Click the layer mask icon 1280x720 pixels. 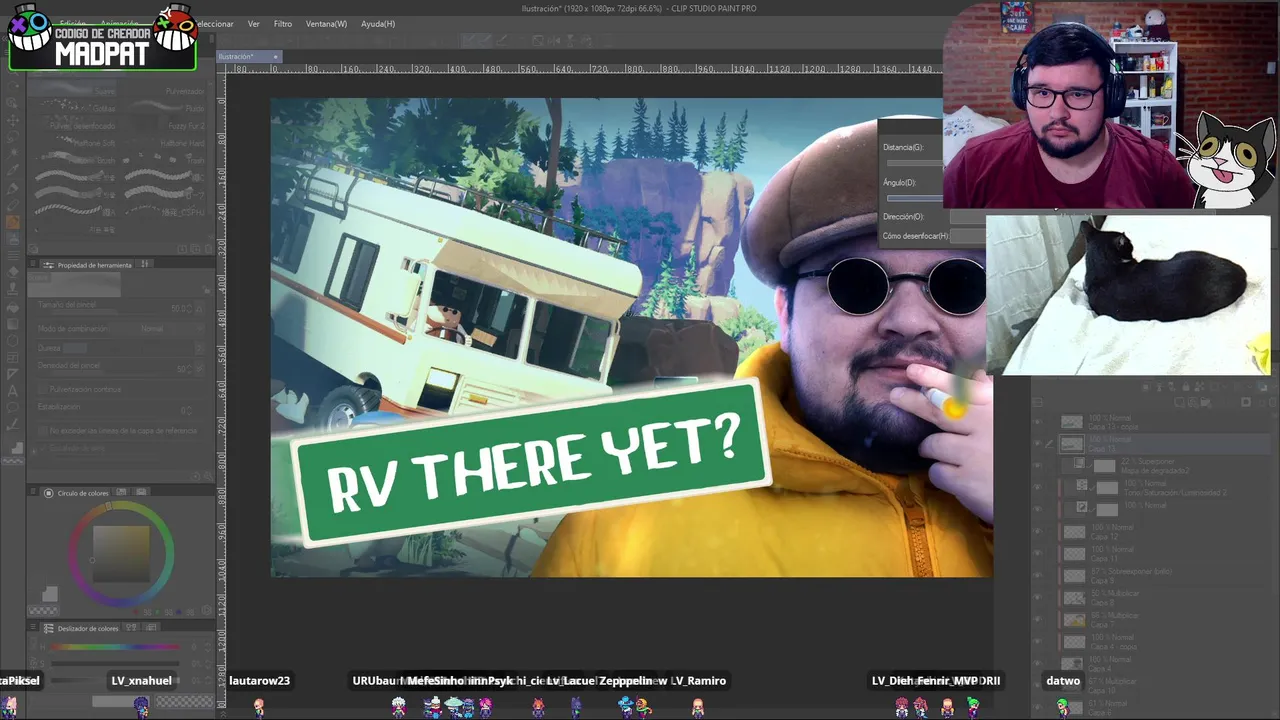[1246, 402]
